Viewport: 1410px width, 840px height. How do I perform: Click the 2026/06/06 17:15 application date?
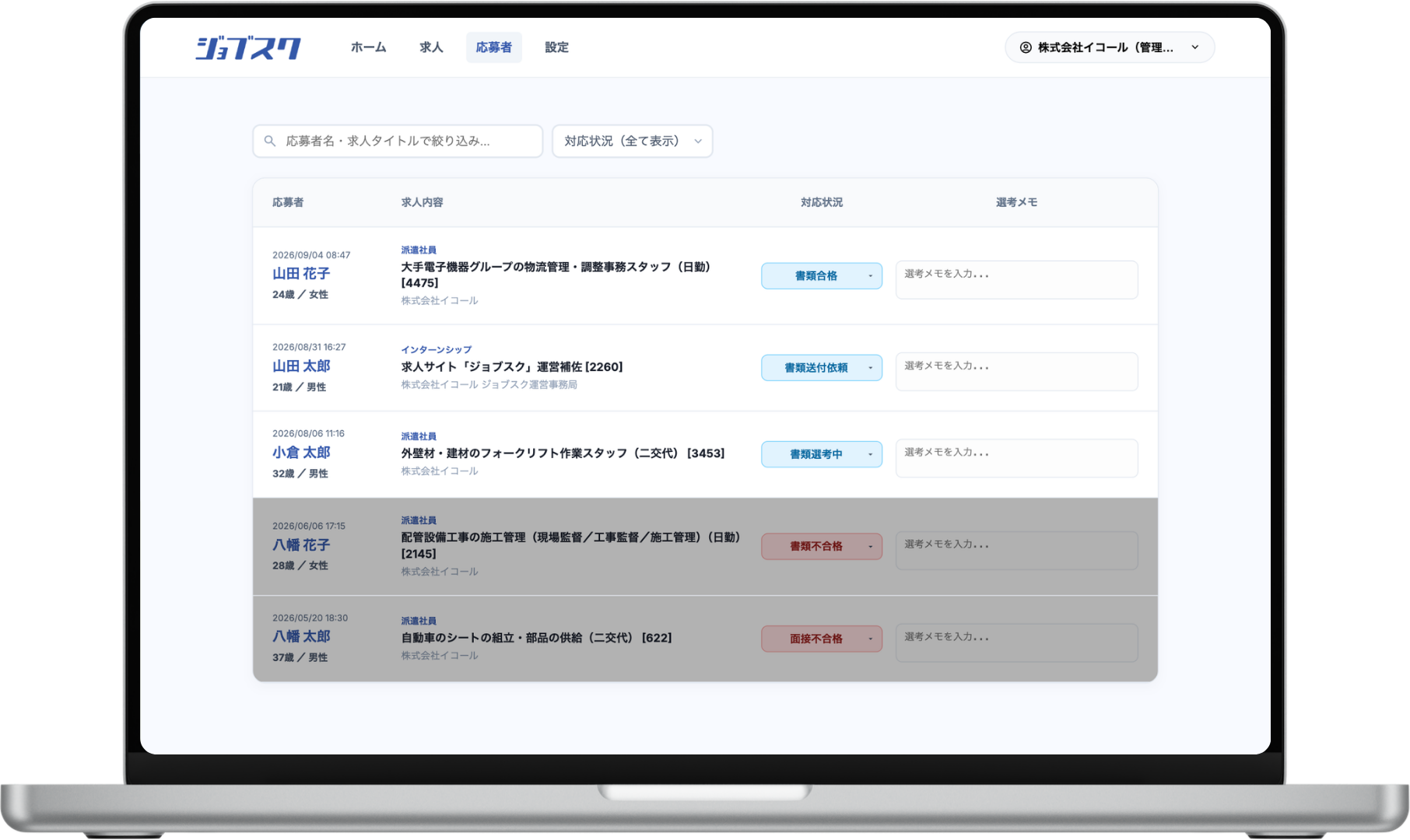click(x=309, y=527)
